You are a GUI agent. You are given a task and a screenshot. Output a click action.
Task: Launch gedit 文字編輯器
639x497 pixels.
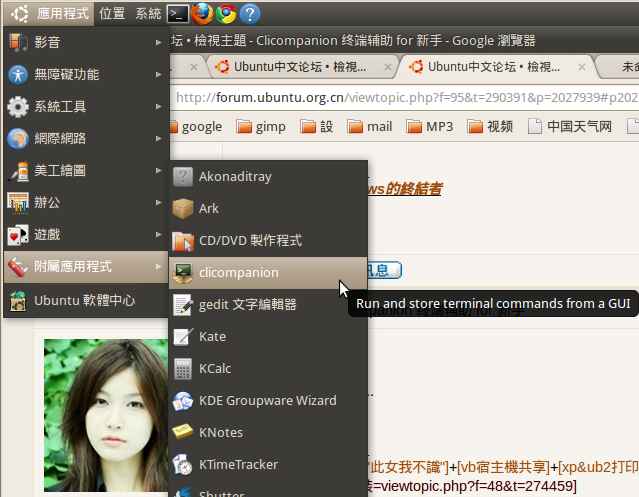[x=268, y=305]
